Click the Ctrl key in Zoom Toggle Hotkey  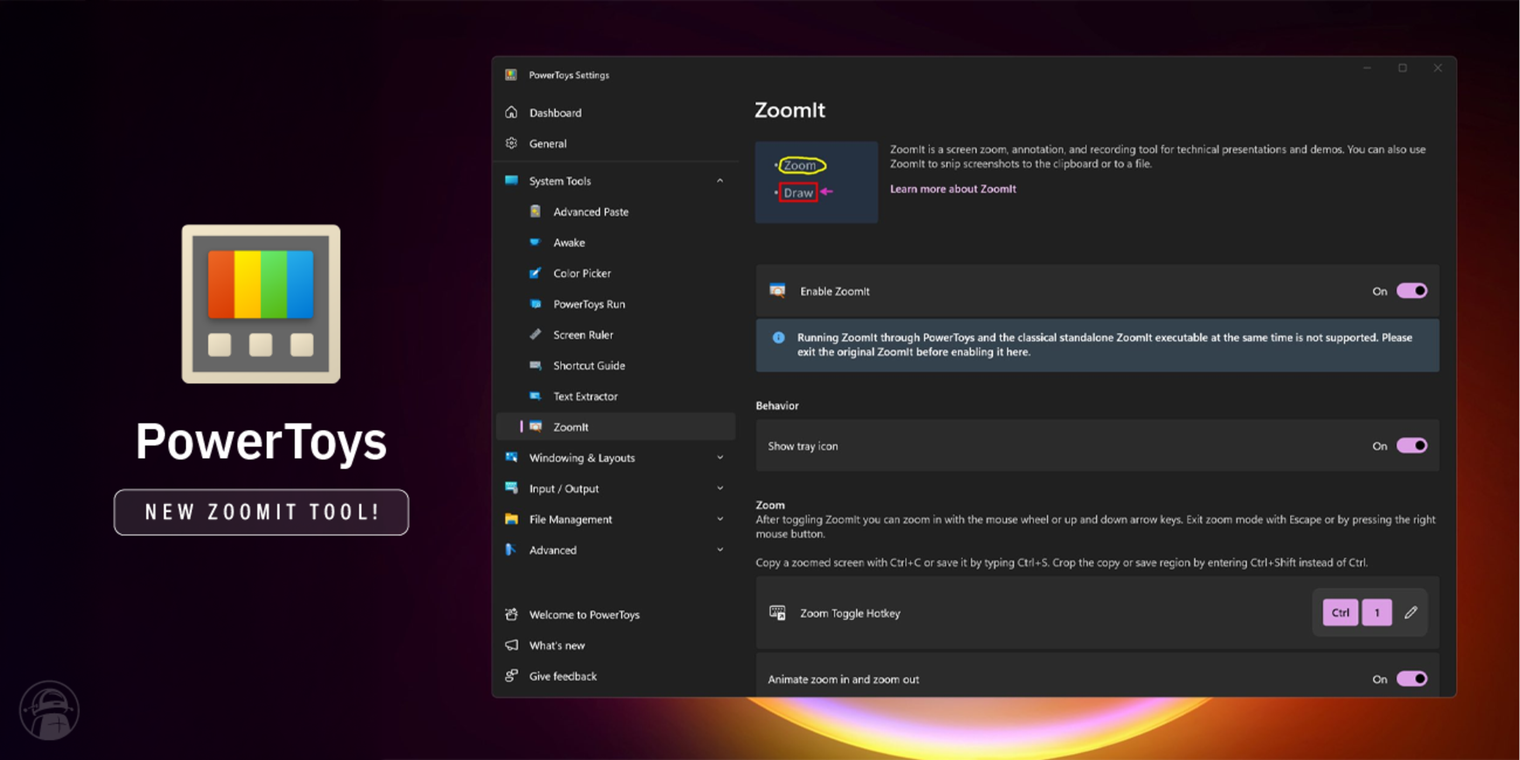(1339, 612)
